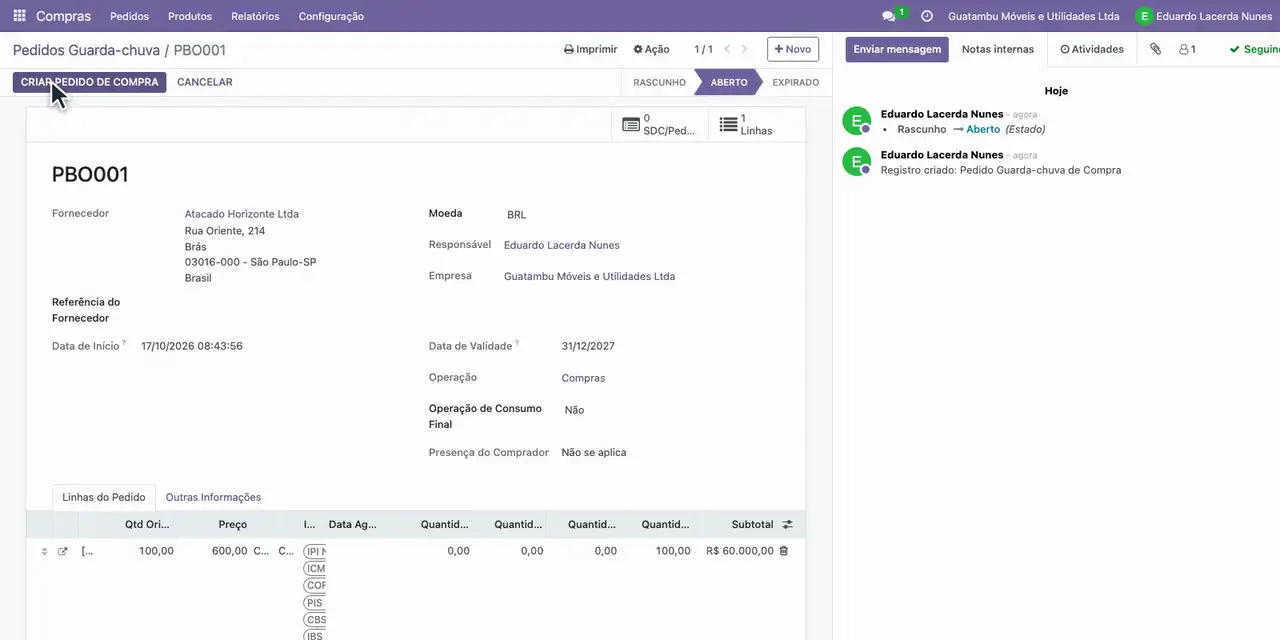
Task: Create a new record with Novo
Action: click(x=793, y=49)
